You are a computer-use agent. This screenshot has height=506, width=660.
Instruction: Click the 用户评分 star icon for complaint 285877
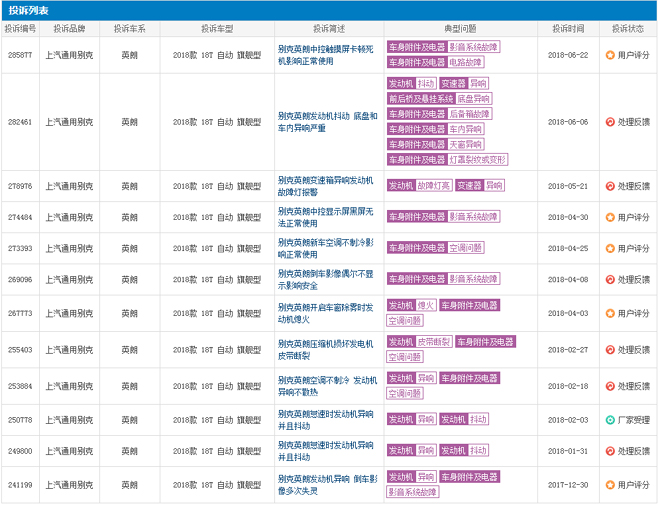click(610, 55)
